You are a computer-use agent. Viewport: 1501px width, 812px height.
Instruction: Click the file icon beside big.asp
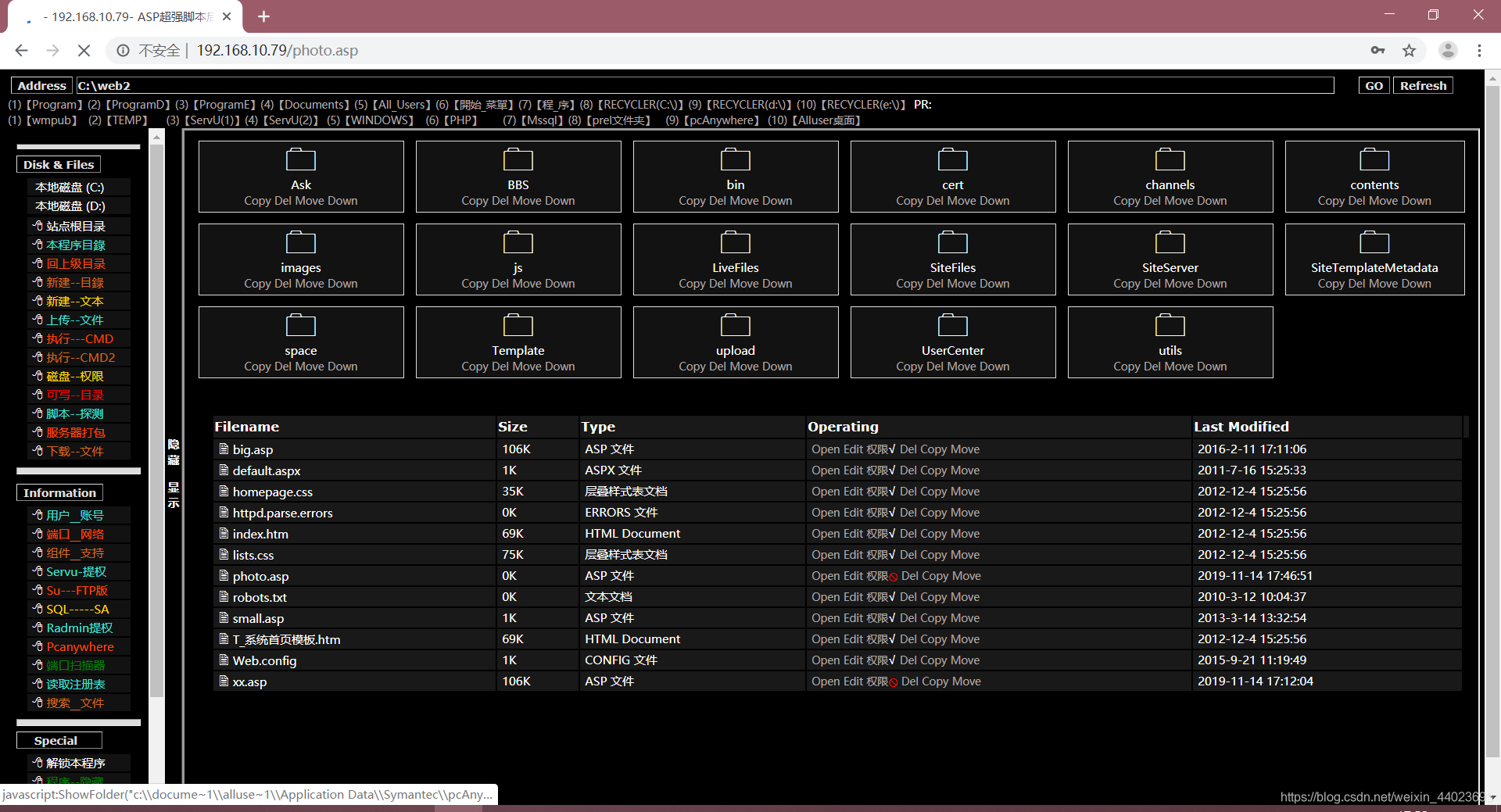click(224, 449)
